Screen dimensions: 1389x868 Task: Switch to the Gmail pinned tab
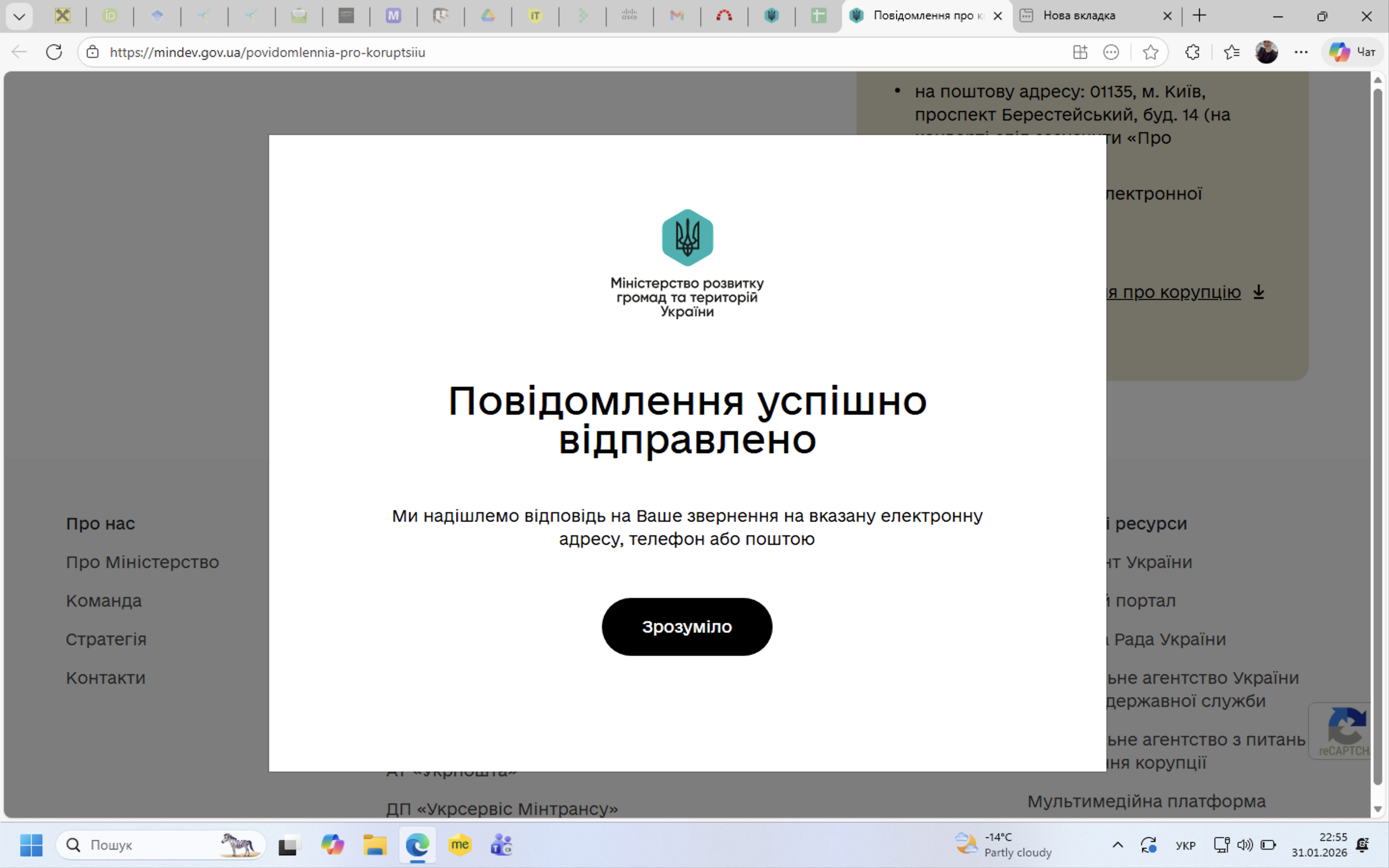pos(677,16)
